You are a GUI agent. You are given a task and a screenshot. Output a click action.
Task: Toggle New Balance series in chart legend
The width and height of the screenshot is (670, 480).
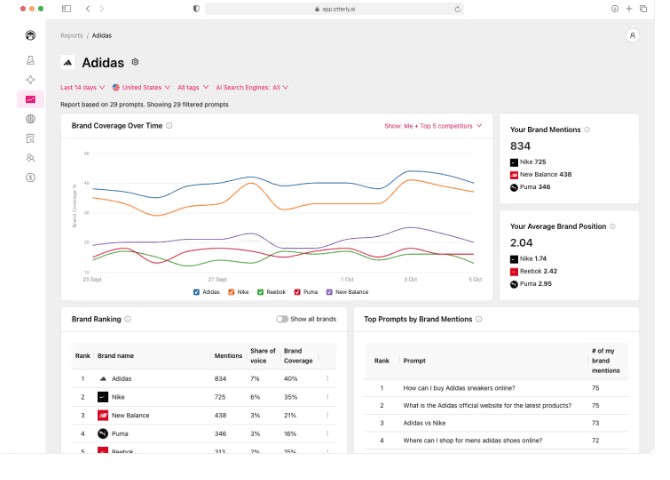[x=347, y=292]
